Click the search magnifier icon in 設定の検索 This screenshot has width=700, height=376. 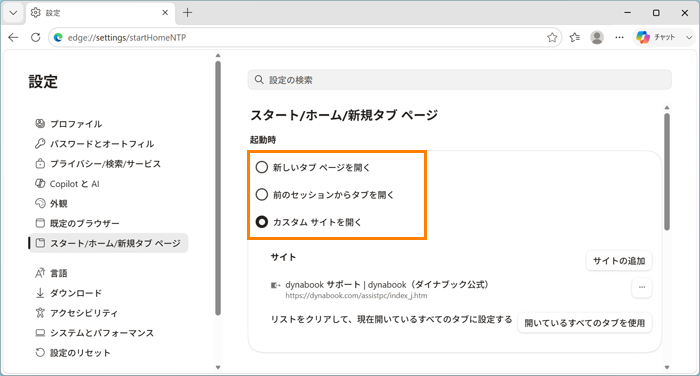[259, 79]
